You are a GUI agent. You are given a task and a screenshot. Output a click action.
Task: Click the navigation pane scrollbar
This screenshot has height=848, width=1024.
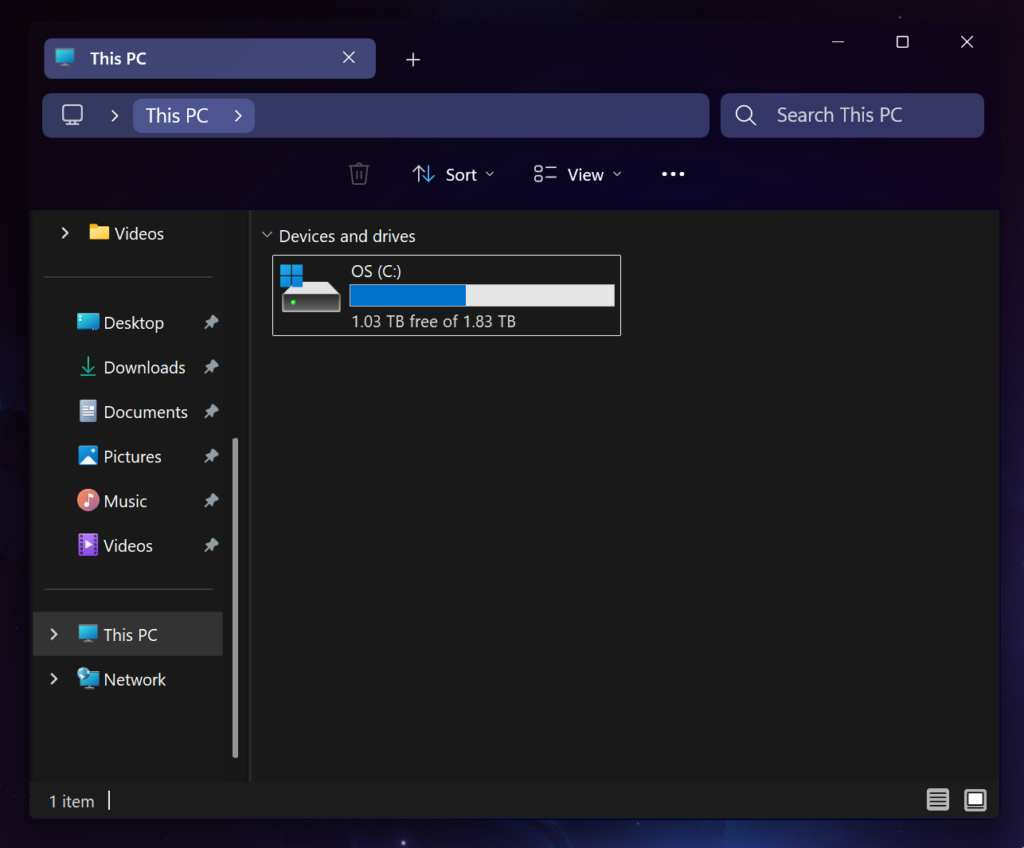click(235, 598)
